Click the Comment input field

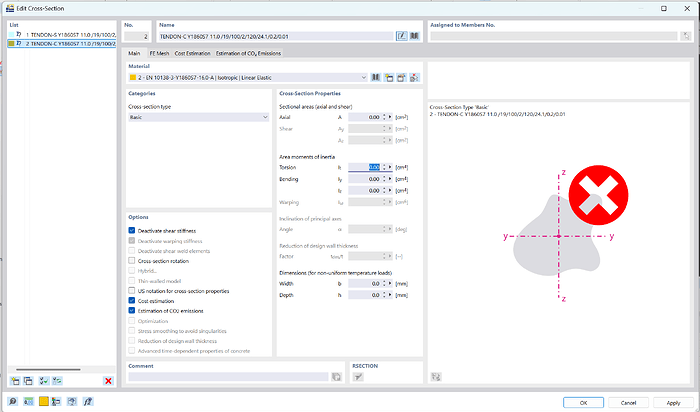(228, 377)
